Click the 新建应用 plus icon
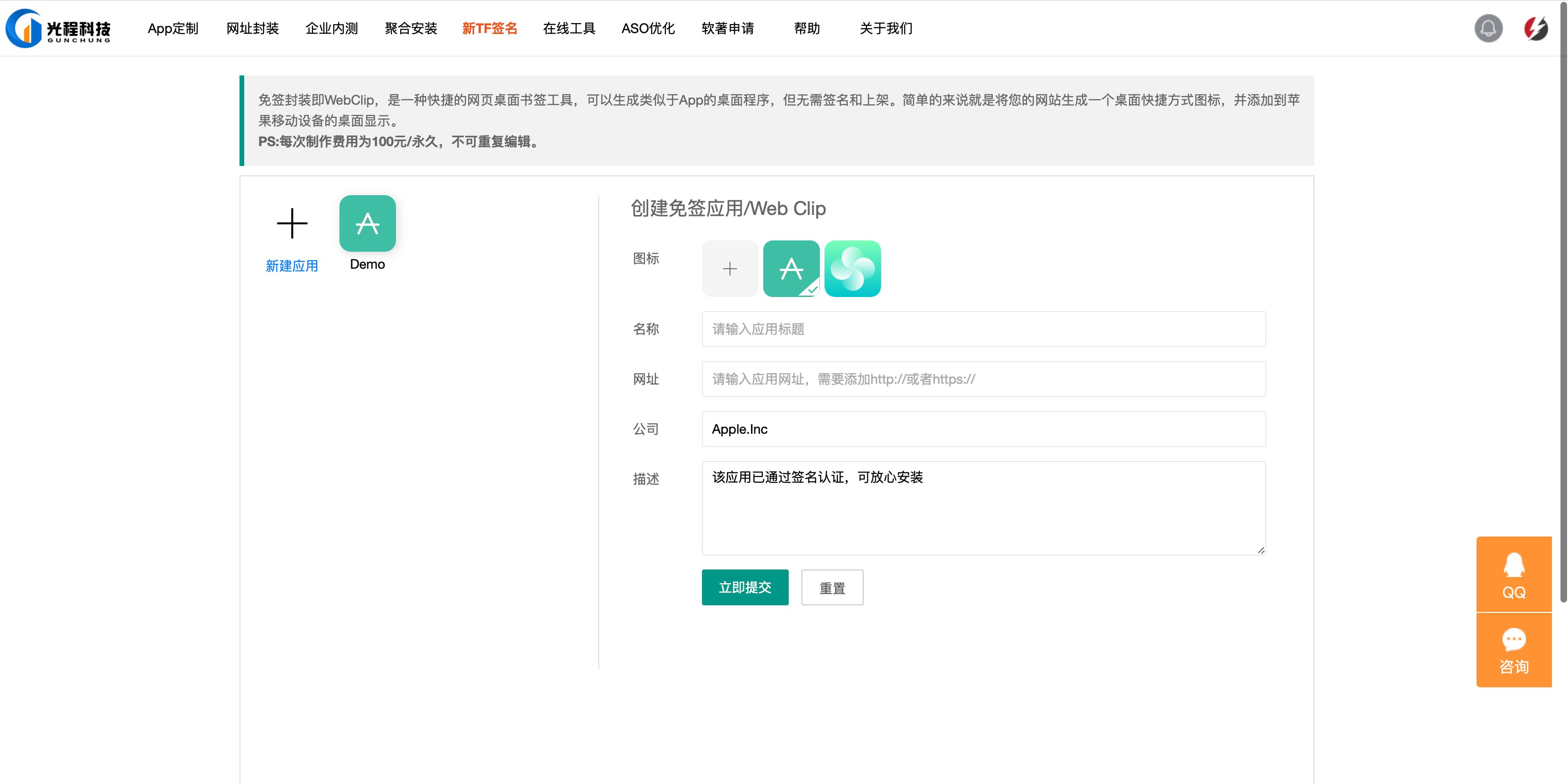Viewport: 1568px width, 784px height. (x=292, y=223)
